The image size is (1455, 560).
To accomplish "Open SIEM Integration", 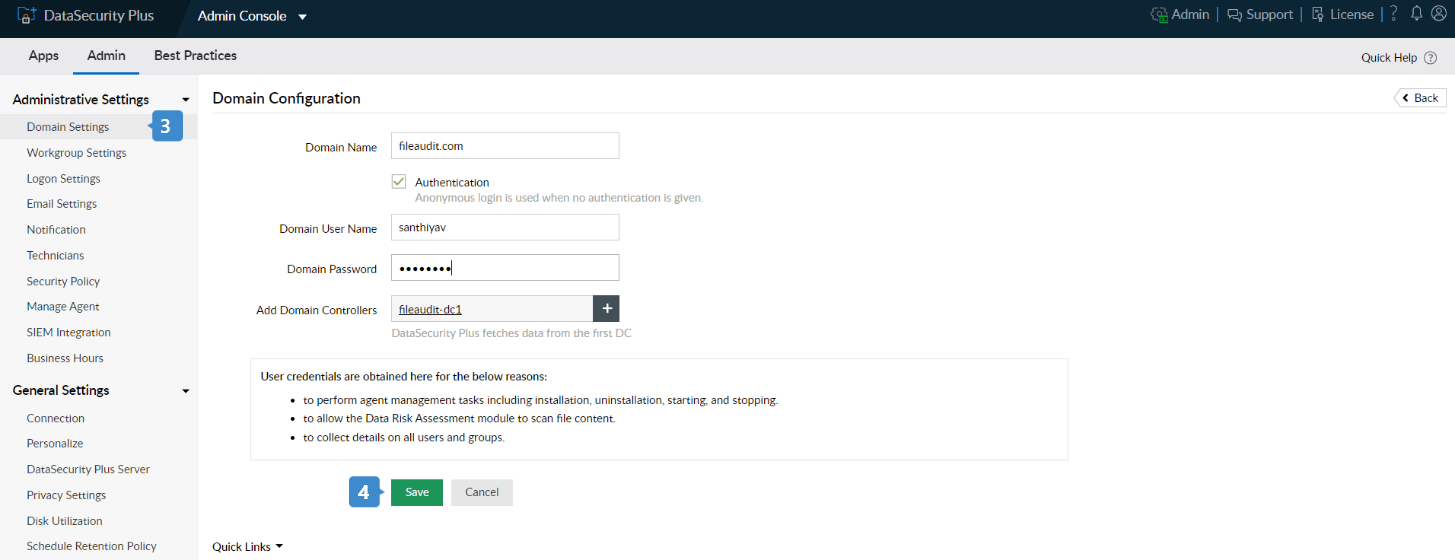I will (x=69, y=333).
